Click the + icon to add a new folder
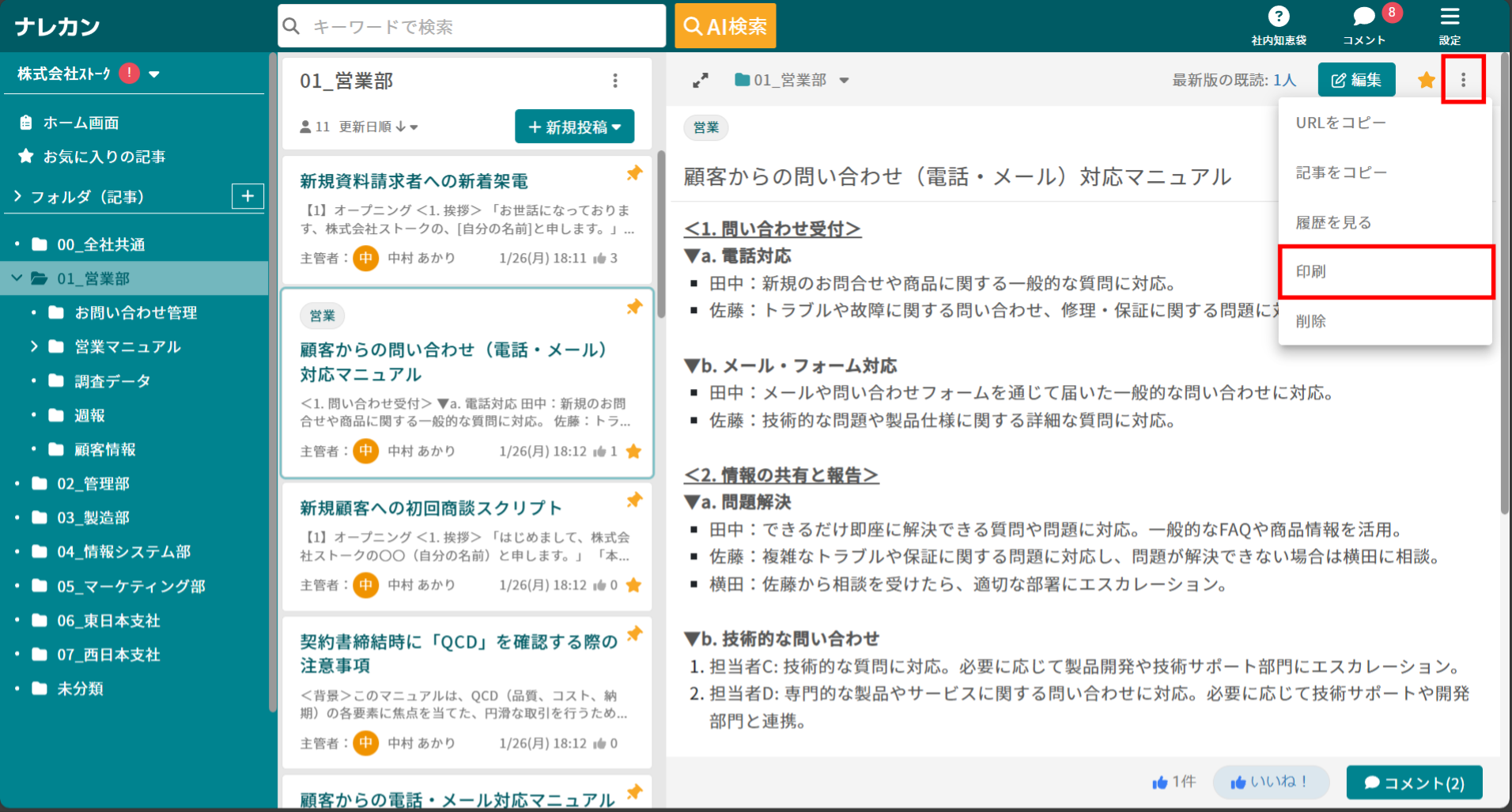 click(248, 196)
